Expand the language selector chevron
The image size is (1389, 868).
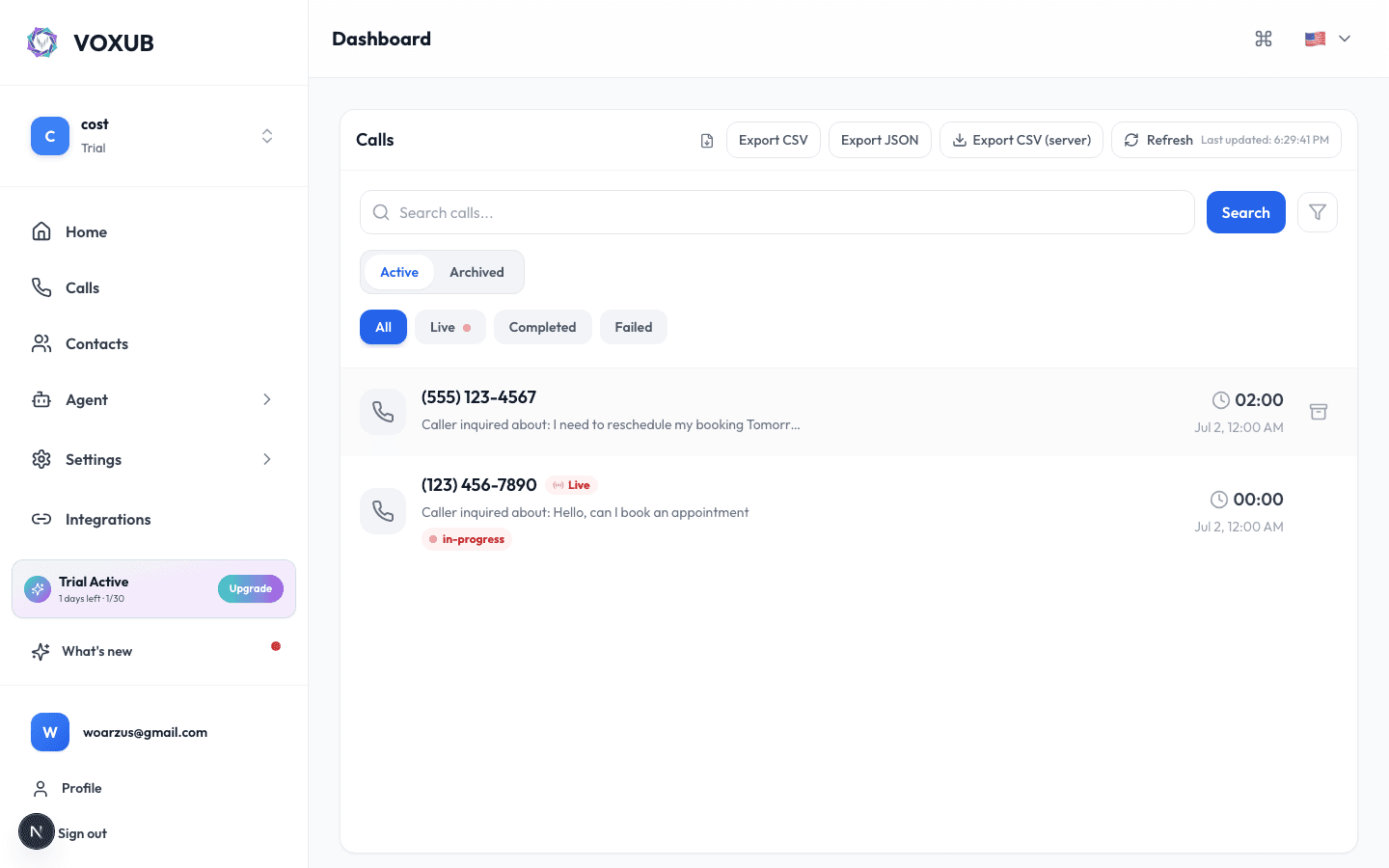point(1345,39)
